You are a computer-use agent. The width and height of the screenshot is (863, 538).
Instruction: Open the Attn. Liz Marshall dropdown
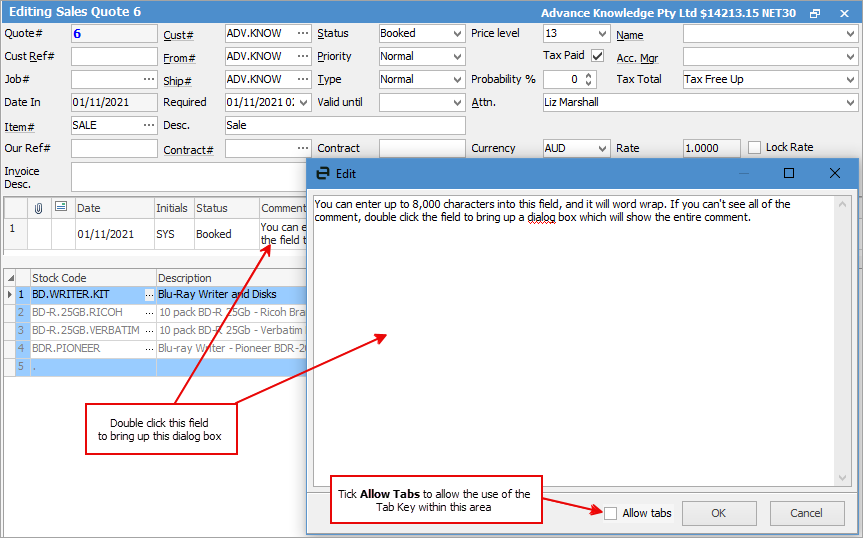[850, 103]
